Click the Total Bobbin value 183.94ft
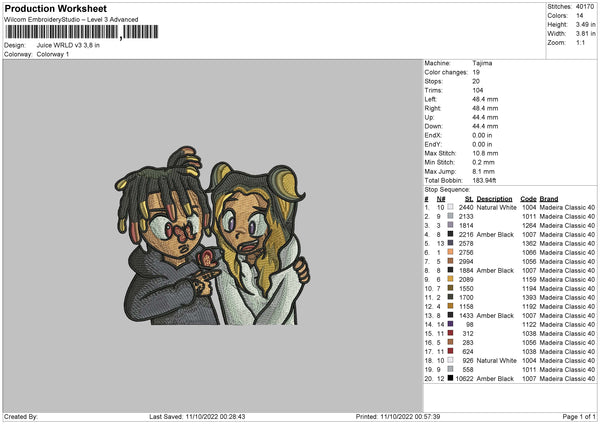600x424 pixels. pyautogui.click(x=484, y=180)
